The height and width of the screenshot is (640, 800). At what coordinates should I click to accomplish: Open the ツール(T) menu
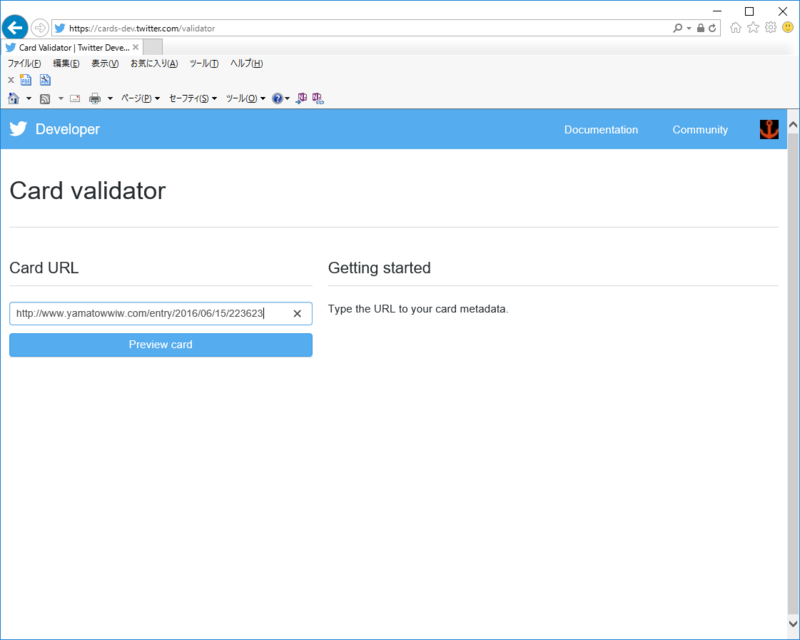point(204,63)
